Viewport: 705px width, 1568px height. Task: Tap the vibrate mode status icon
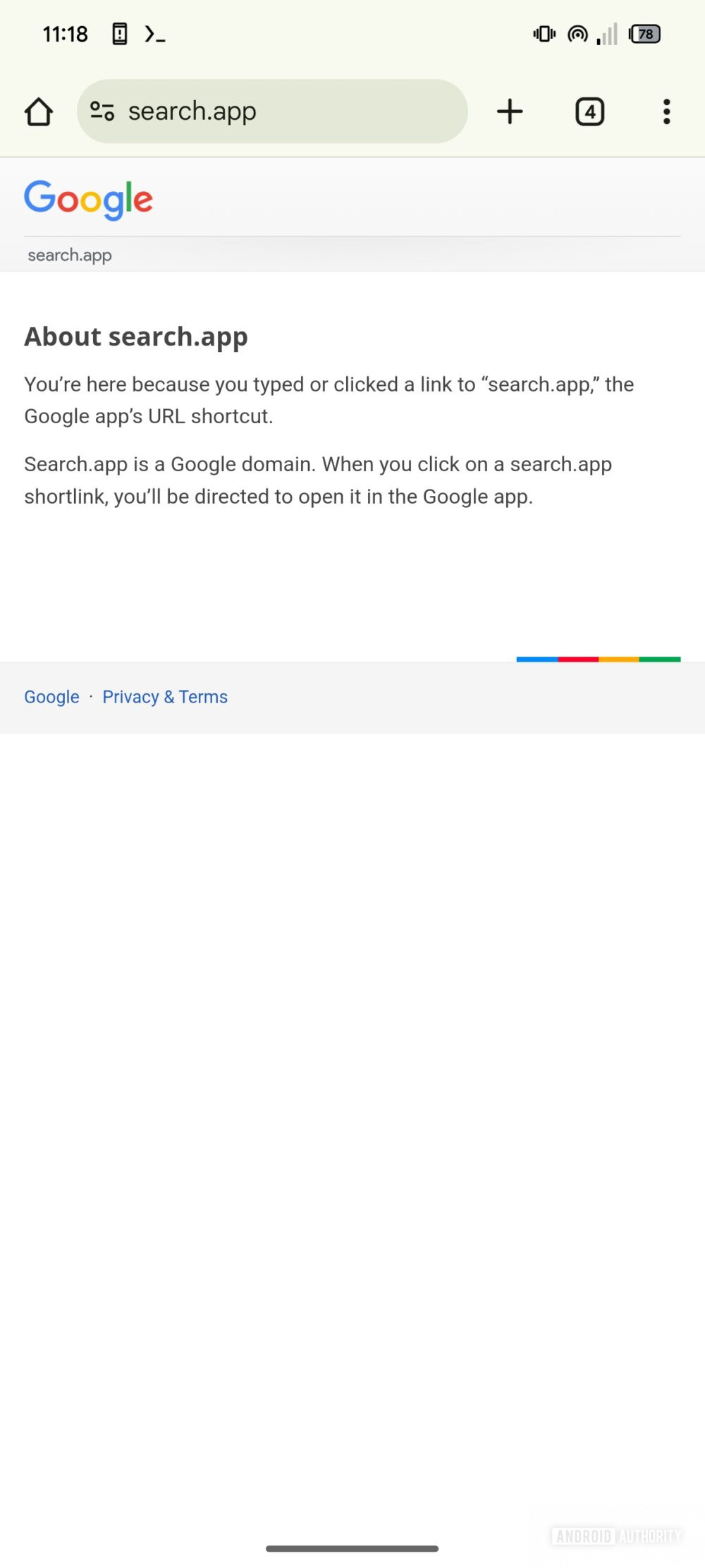pyautogui.click(x=543, y=33)
